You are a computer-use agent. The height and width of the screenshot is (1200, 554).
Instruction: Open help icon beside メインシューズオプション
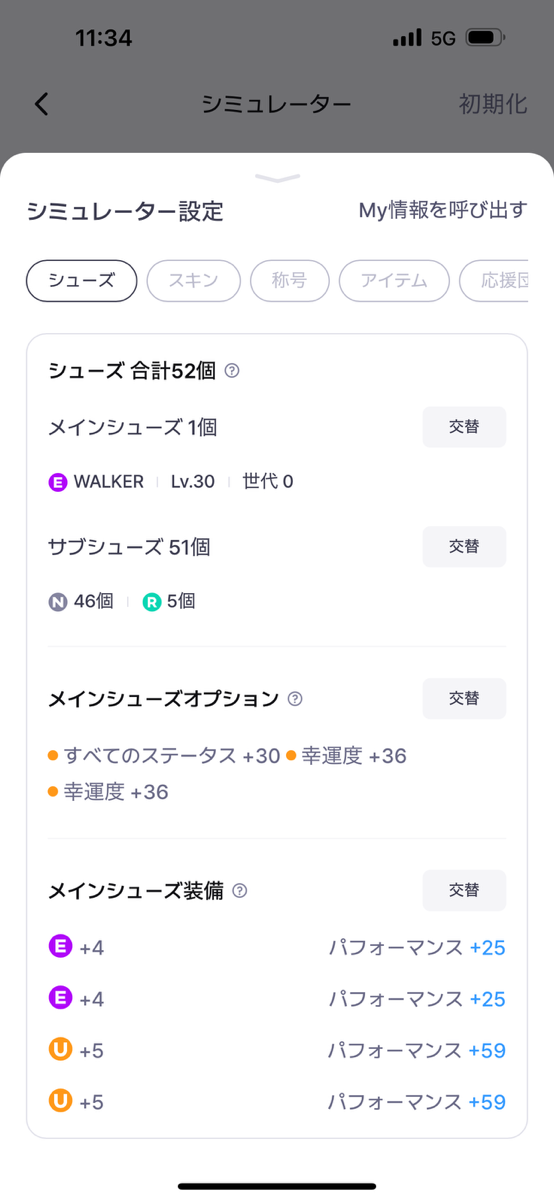[295, 699]
